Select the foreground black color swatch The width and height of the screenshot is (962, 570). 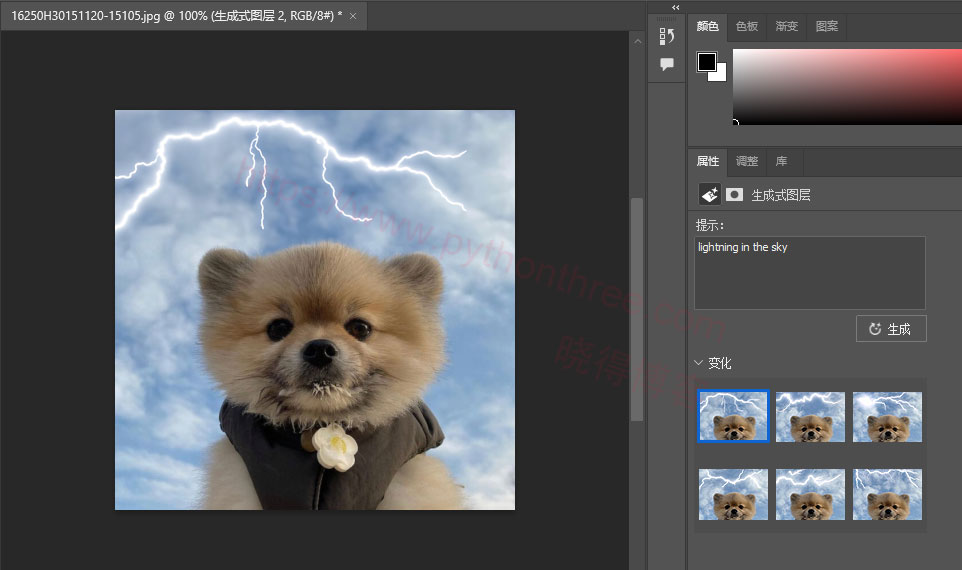tap(707, 61)
